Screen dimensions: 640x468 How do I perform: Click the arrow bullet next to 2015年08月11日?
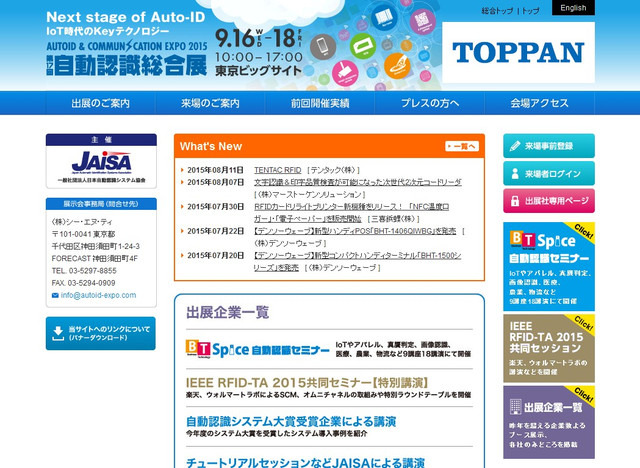click(182, 170)
